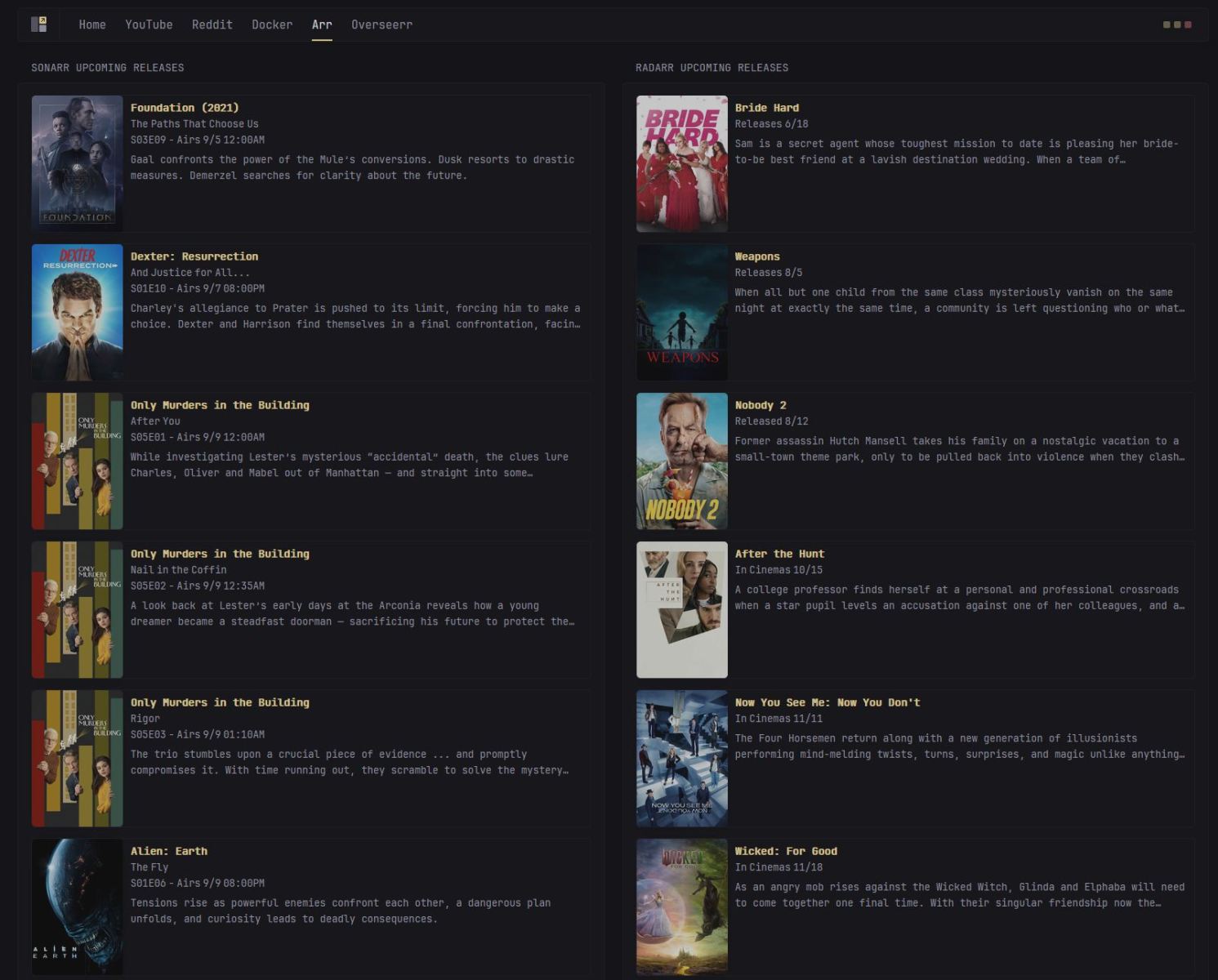Image resolution: width=1218 pixels, height=980 pixels.
Task: Select the Nobody 2 poster image
Action: (x=682, y=461)
